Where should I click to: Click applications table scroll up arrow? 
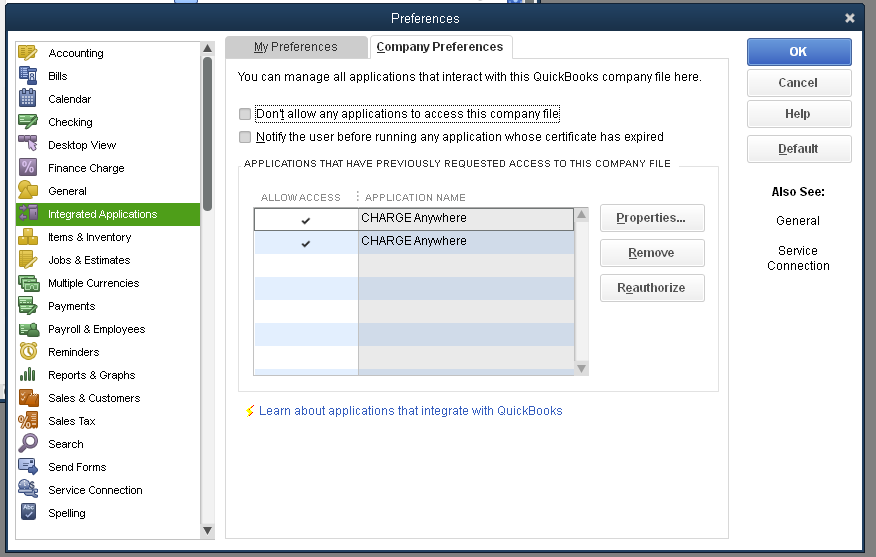click(582, 215)
